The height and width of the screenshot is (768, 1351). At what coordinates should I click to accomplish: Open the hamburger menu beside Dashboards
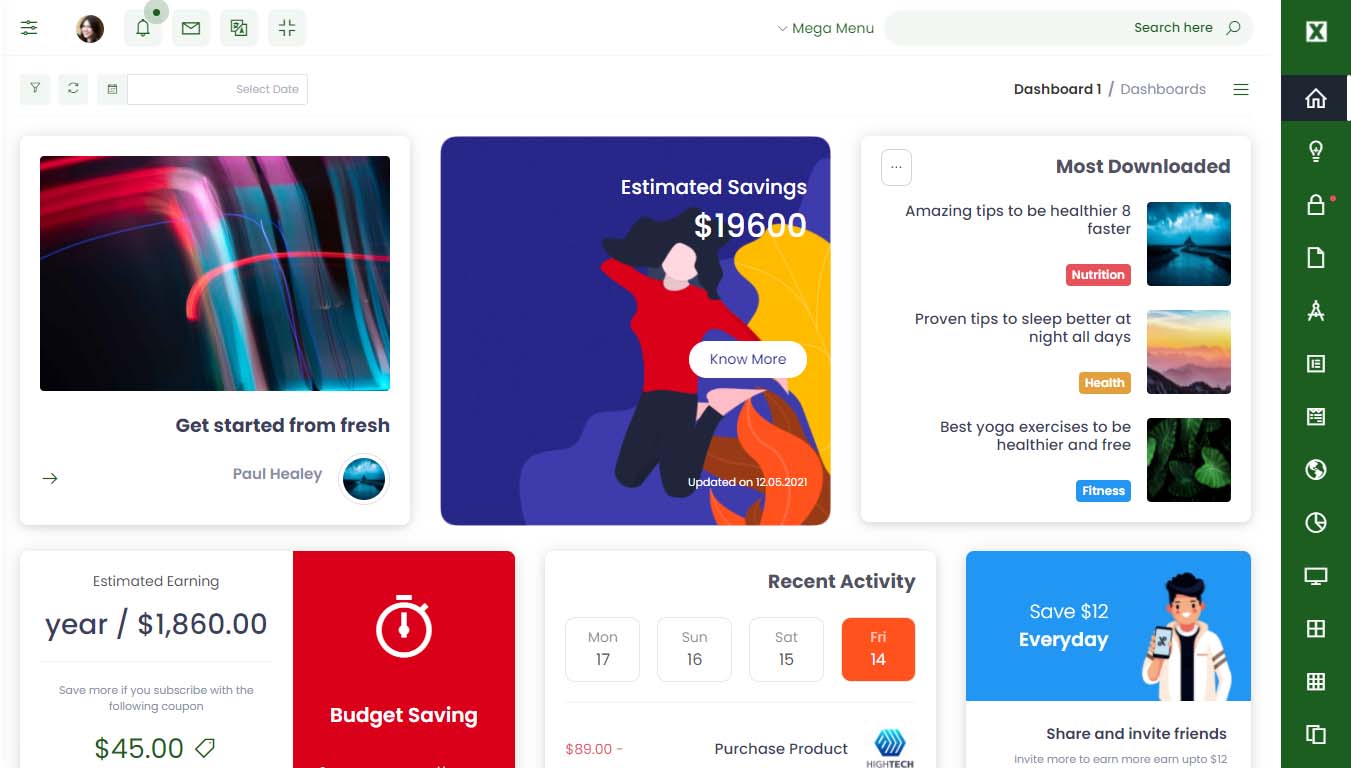tap(1241, 89)
